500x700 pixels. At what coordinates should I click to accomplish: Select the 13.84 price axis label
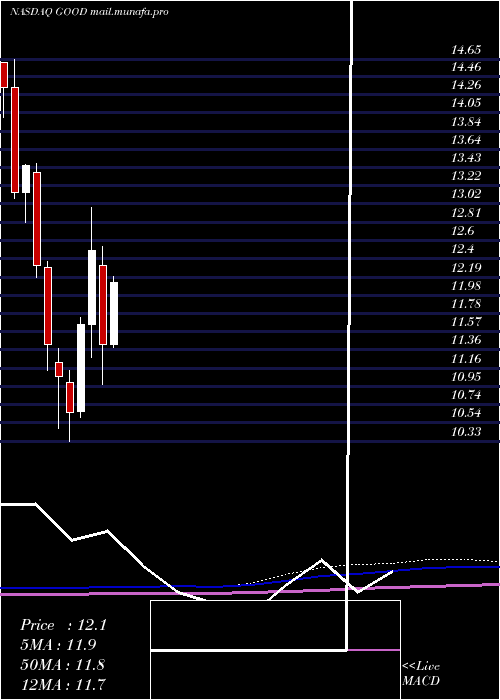tap(466, 122)
